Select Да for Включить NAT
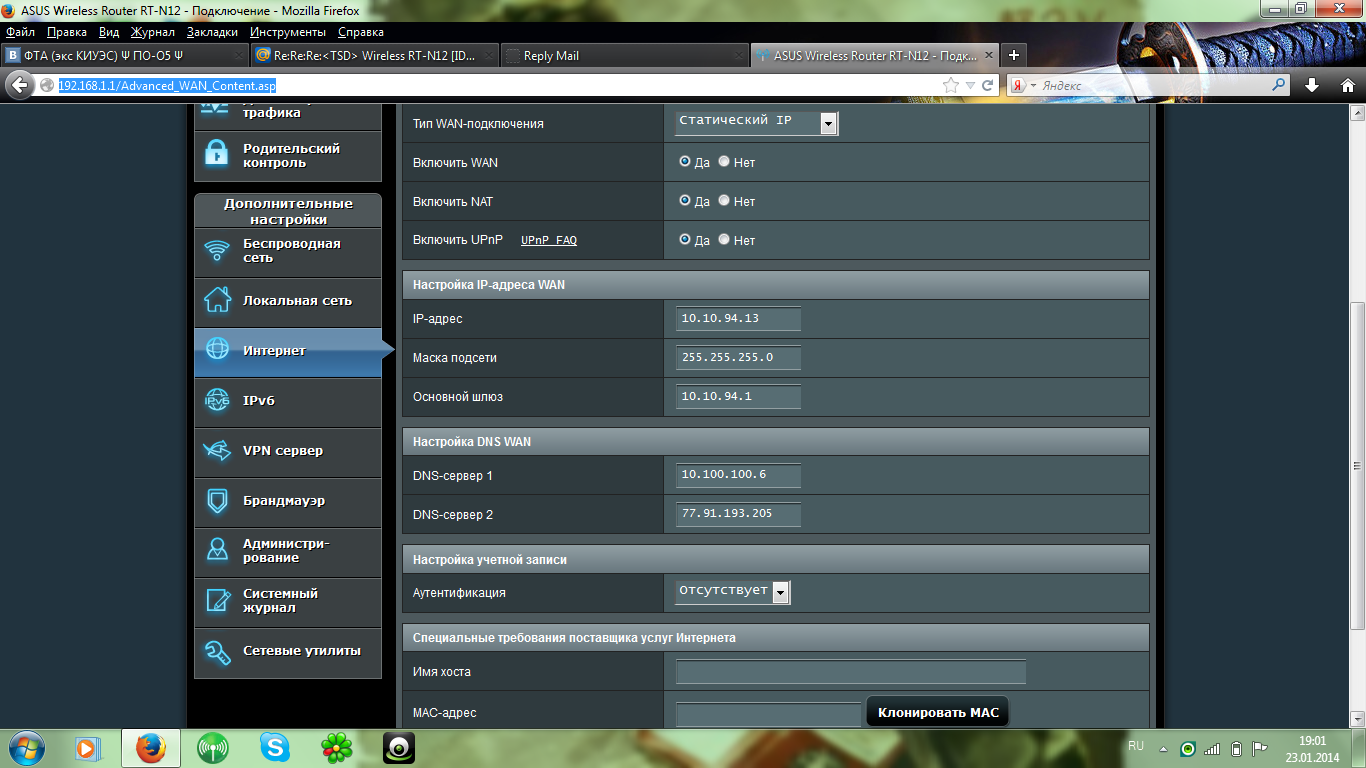 pyautogui.click(x=685, y=200)
